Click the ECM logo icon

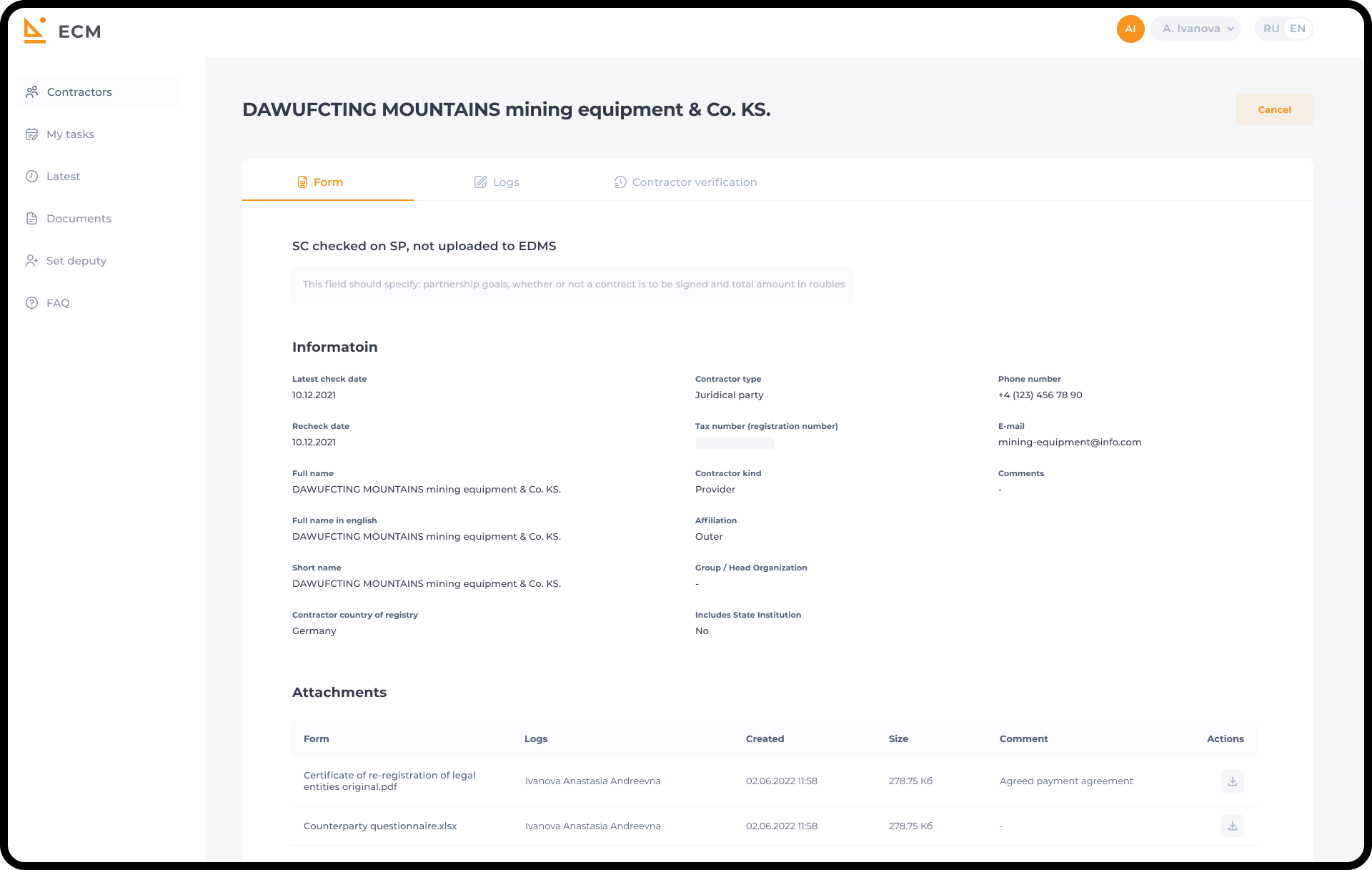(x=34, y=30)
